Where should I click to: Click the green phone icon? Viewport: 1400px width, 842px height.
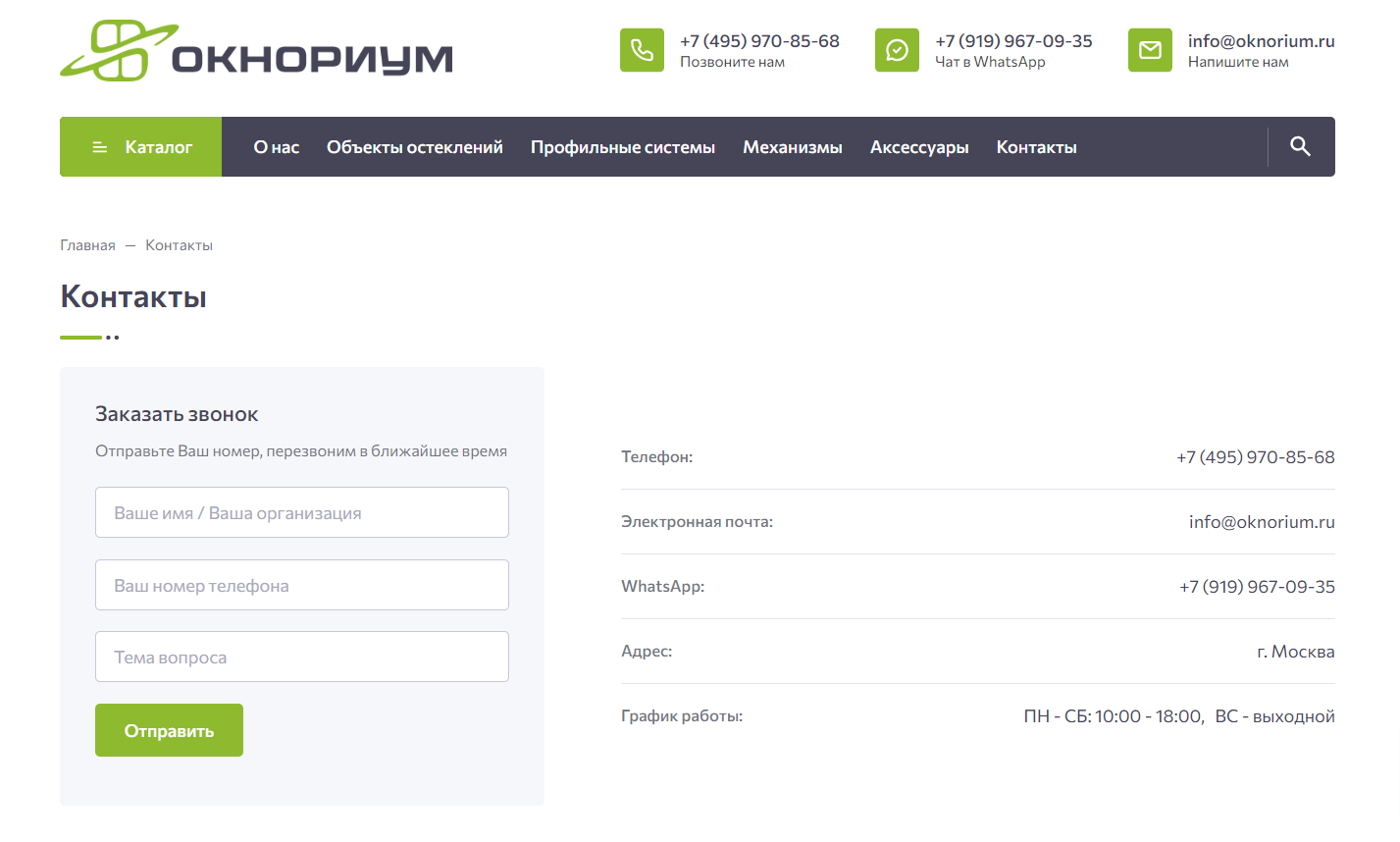[642, 50]
